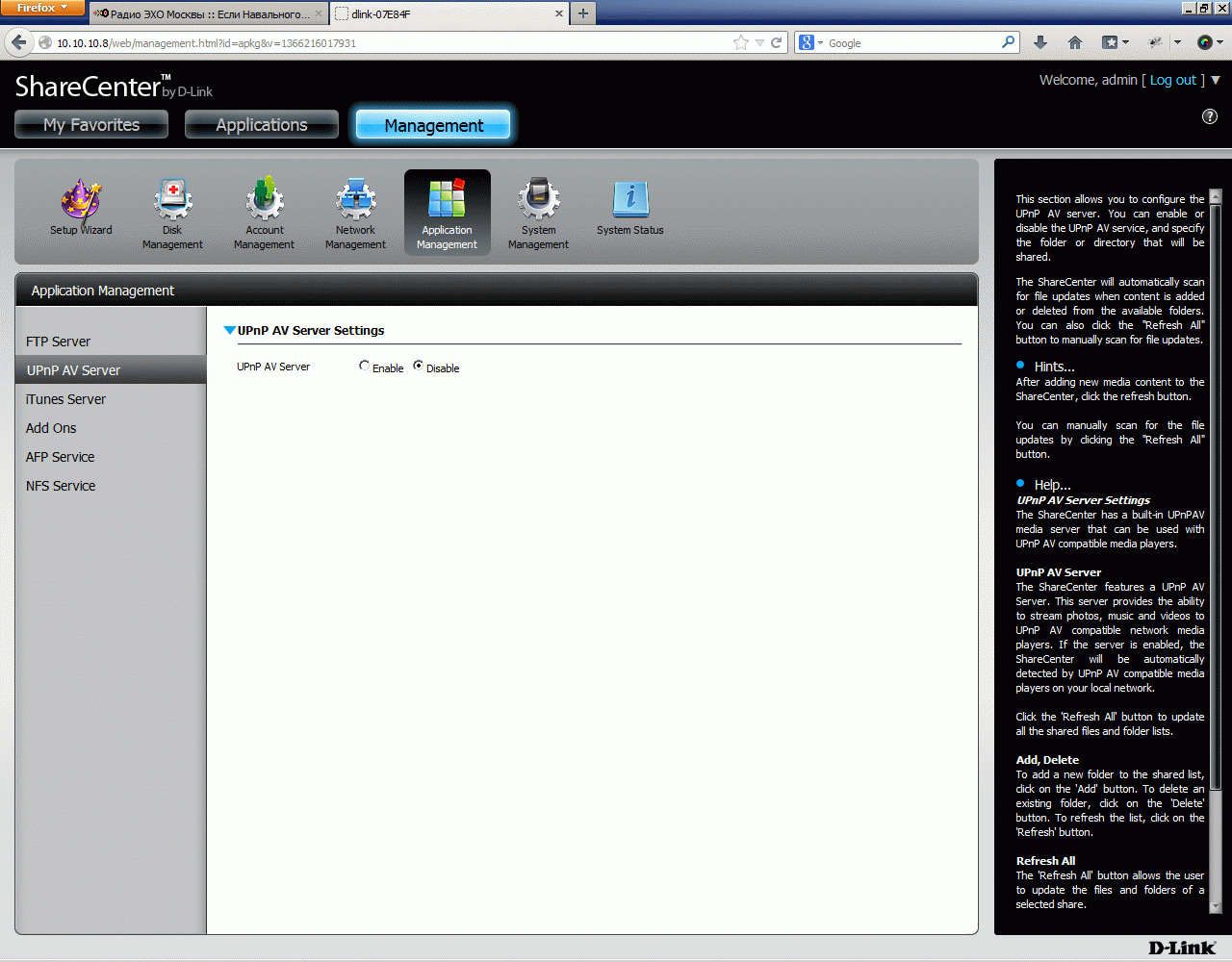Click the Log out link

click(x=1173, y=80)
